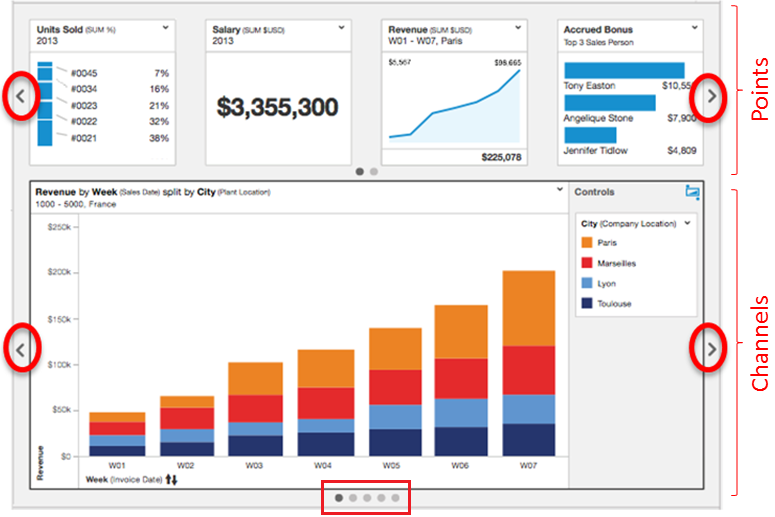
Task: Toggle the sort arrows next to Week axis label
Action: [171, 480]
